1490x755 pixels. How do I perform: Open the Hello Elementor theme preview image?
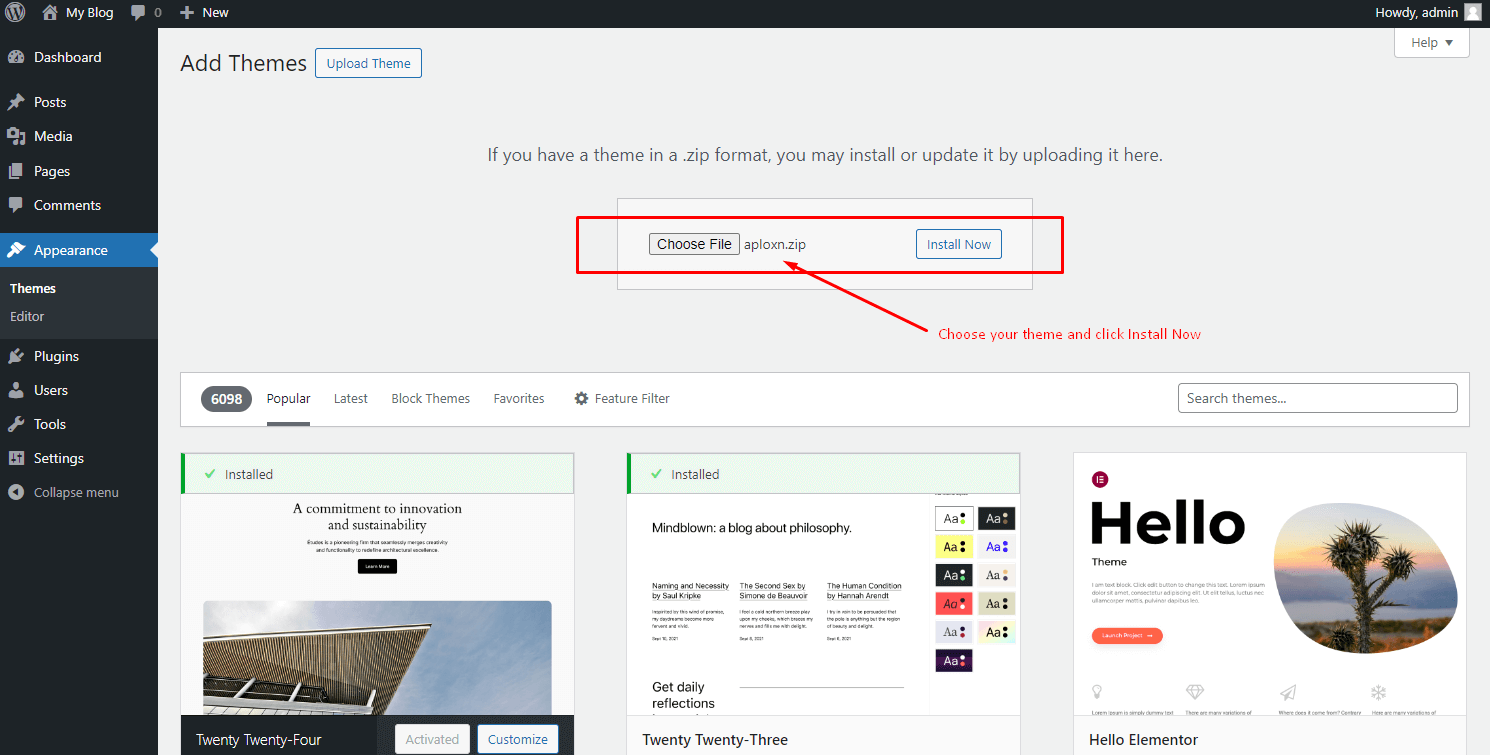tap(1270, 584)
